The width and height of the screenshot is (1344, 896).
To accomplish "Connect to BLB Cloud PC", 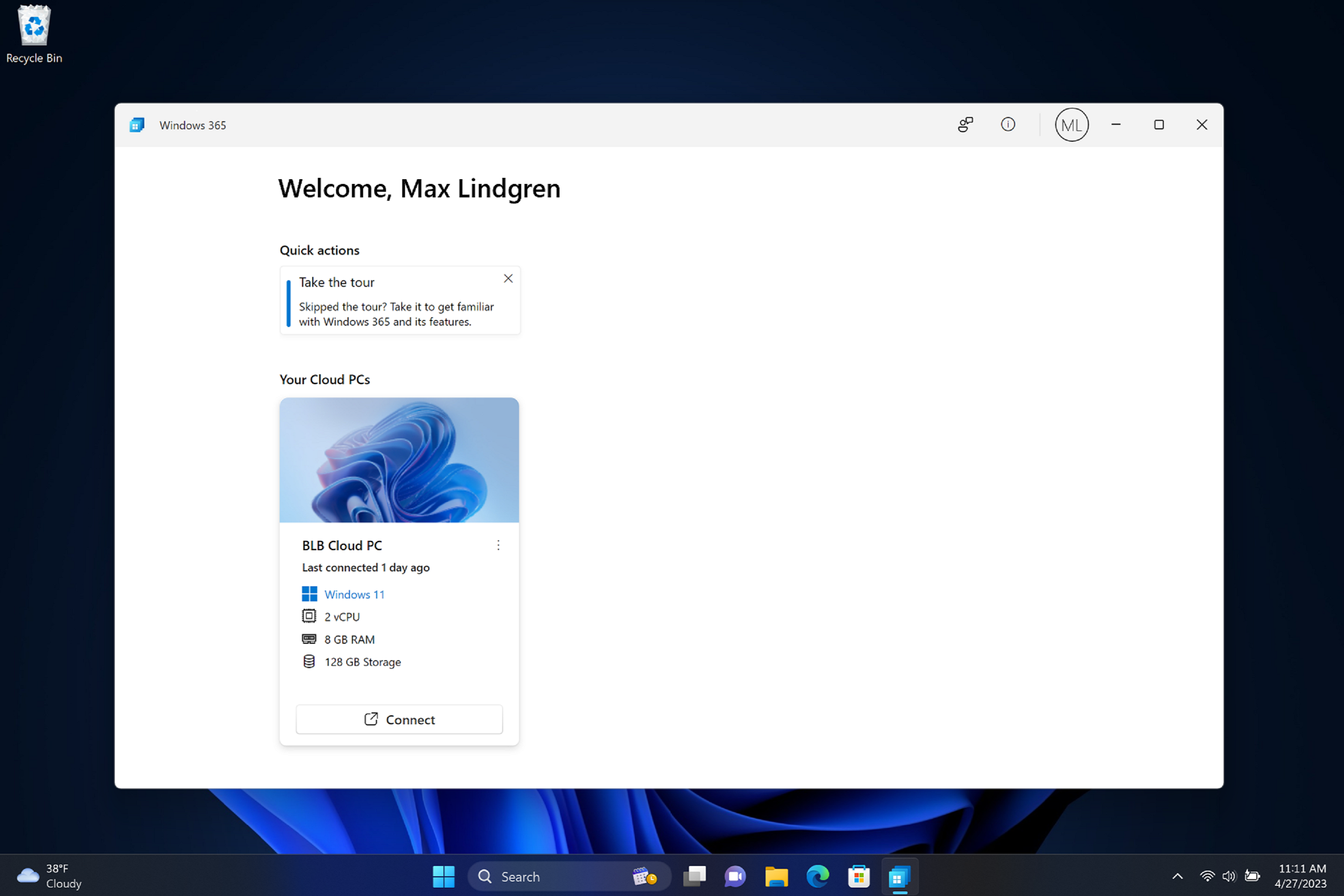I will click(399, 719).
